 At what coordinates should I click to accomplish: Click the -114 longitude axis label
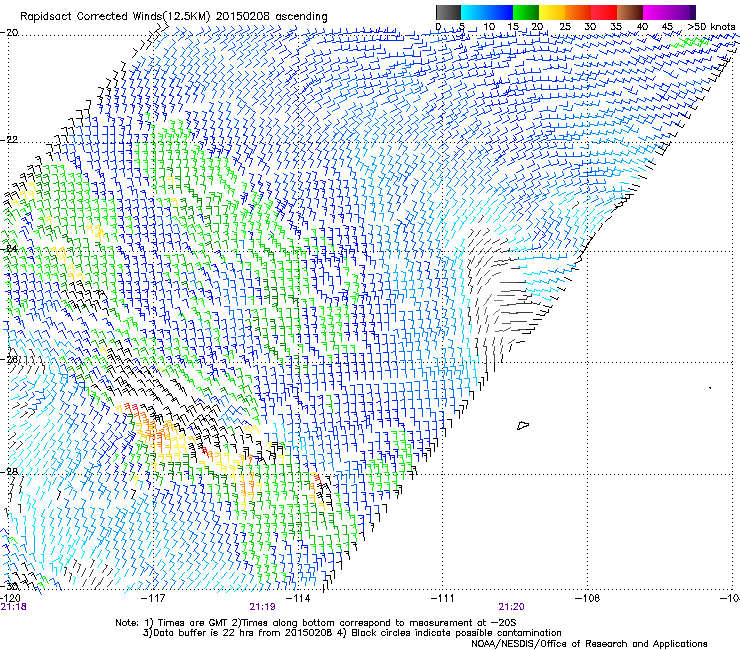click(299, 598)
